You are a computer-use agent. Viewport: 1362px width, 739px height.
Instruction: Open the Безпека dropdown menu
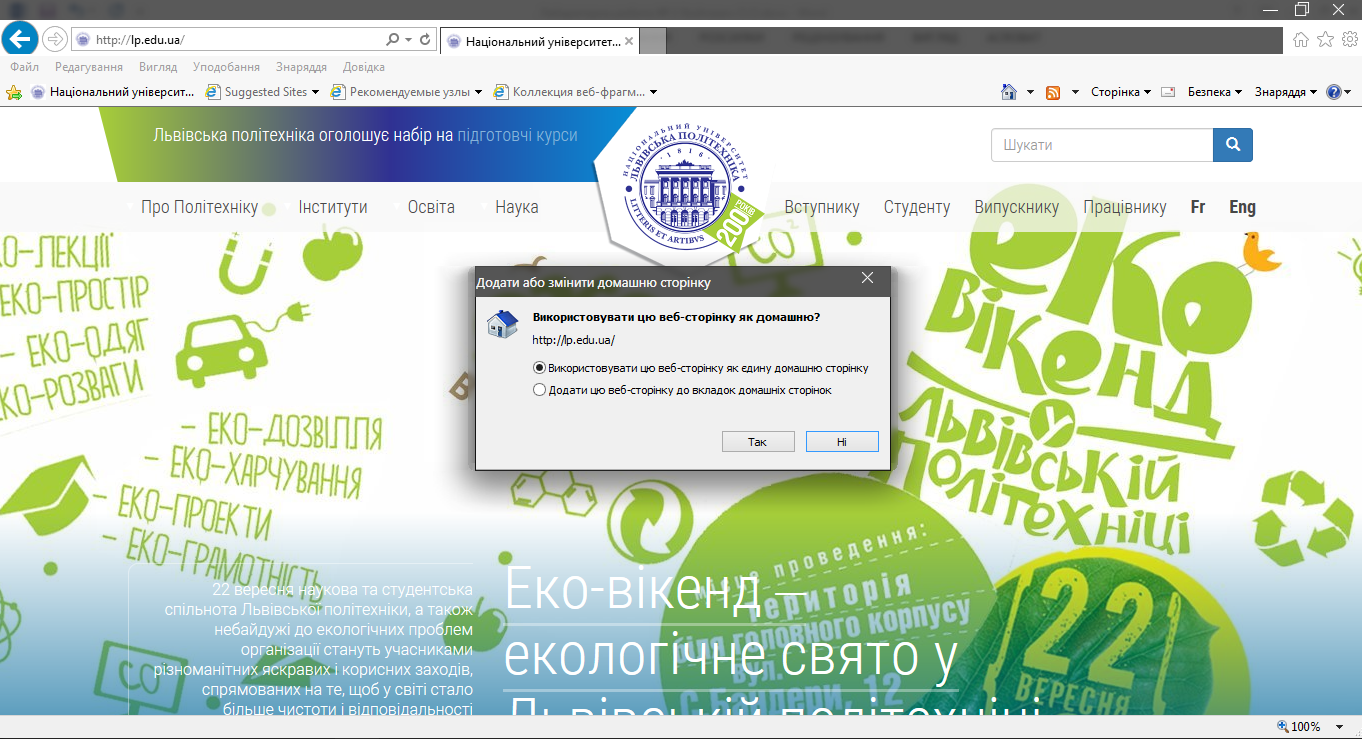(x=1214, y=92)
